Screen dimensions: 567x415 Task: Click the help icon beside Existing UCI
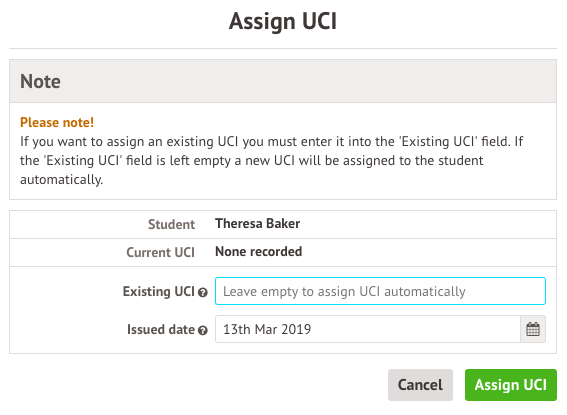tap(203, 292)
